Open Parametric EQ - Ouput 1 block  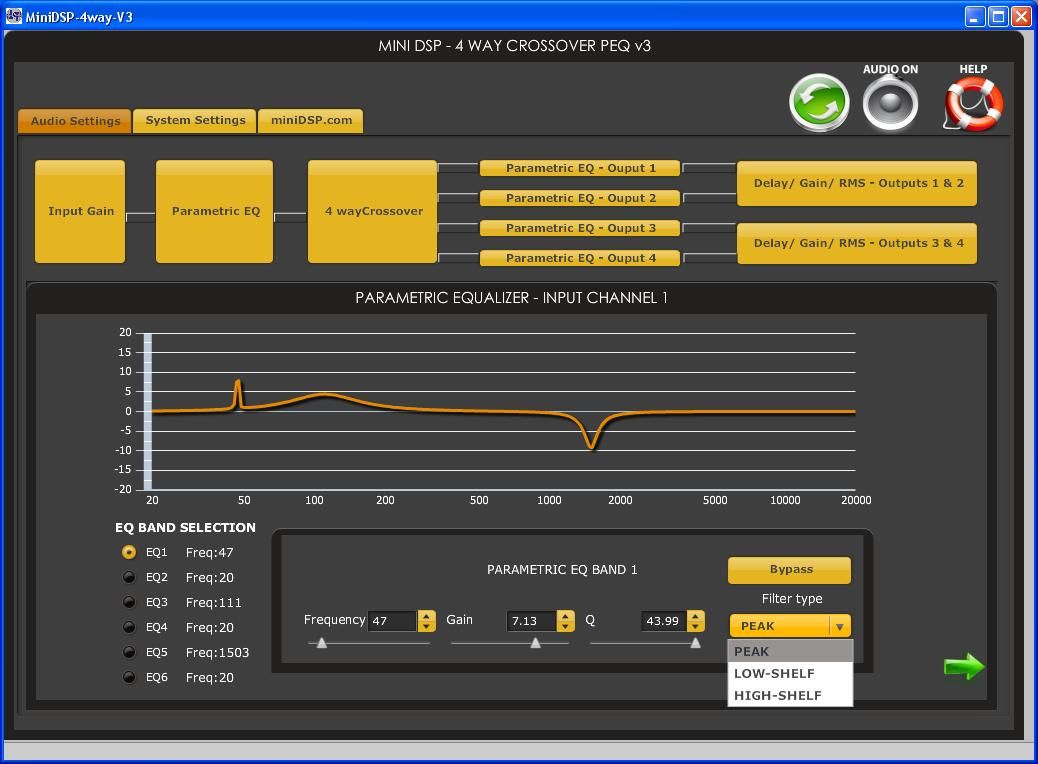580,167
